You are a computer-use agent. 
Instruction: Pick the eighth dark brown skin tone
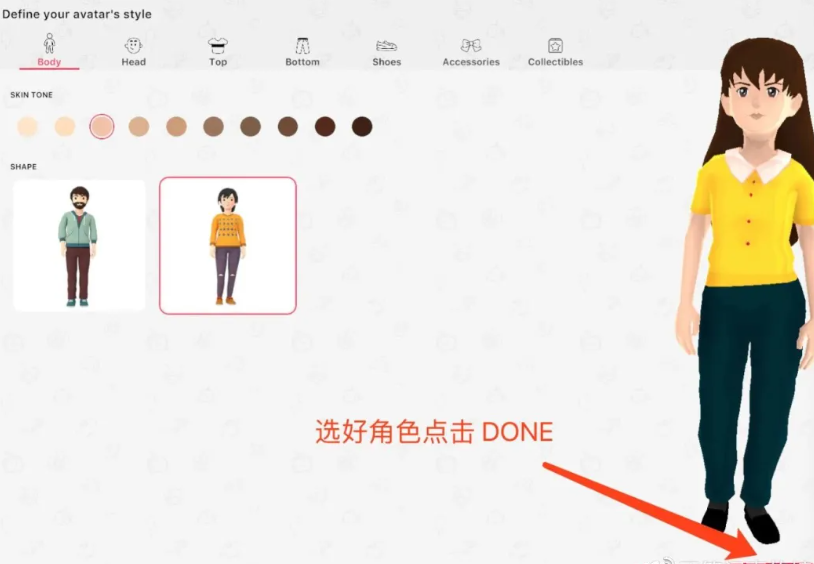pos(288,126)
